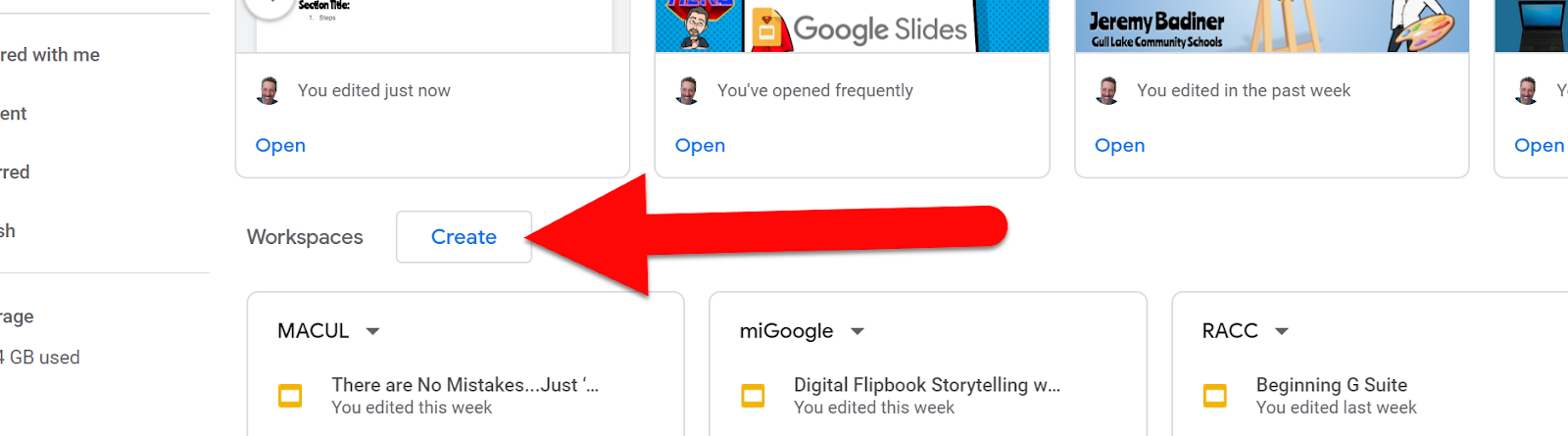This screenshot has height=436, width=1568.
Task: Open the file edited just now
Action: pos(280,145)
